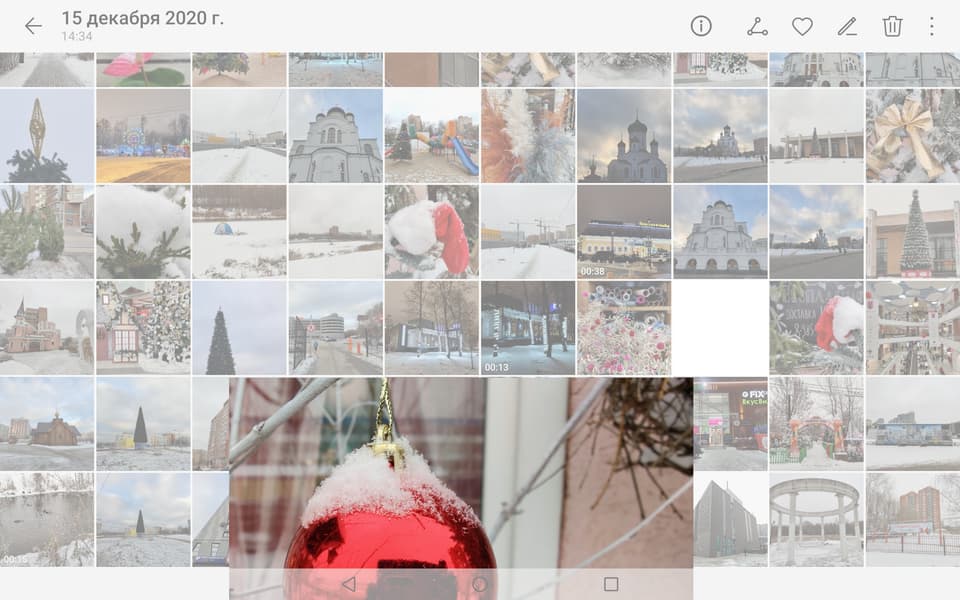
Task: Open orange and white tinsel garland photo
Action: coord(528,136)
